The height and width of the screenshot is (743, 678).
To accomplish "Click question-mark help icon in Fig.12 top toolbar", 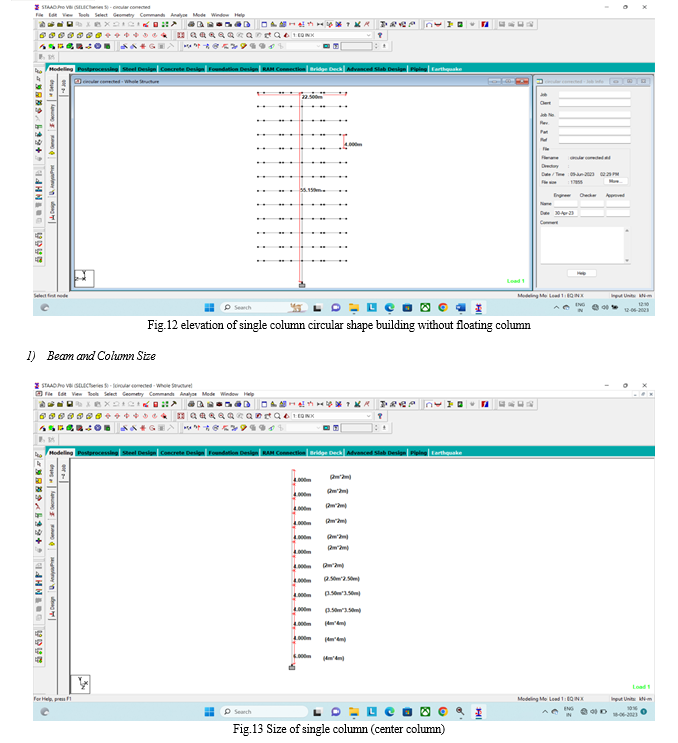I will [348, 24].
